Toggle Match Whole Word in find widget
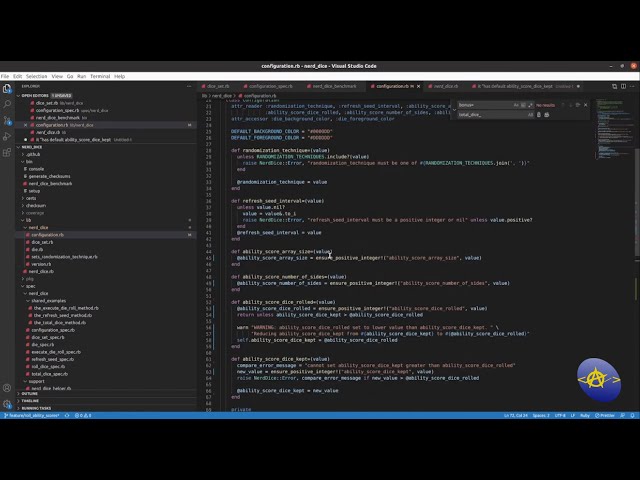This screenshot has width=640, height=480. tap(523, 105)
